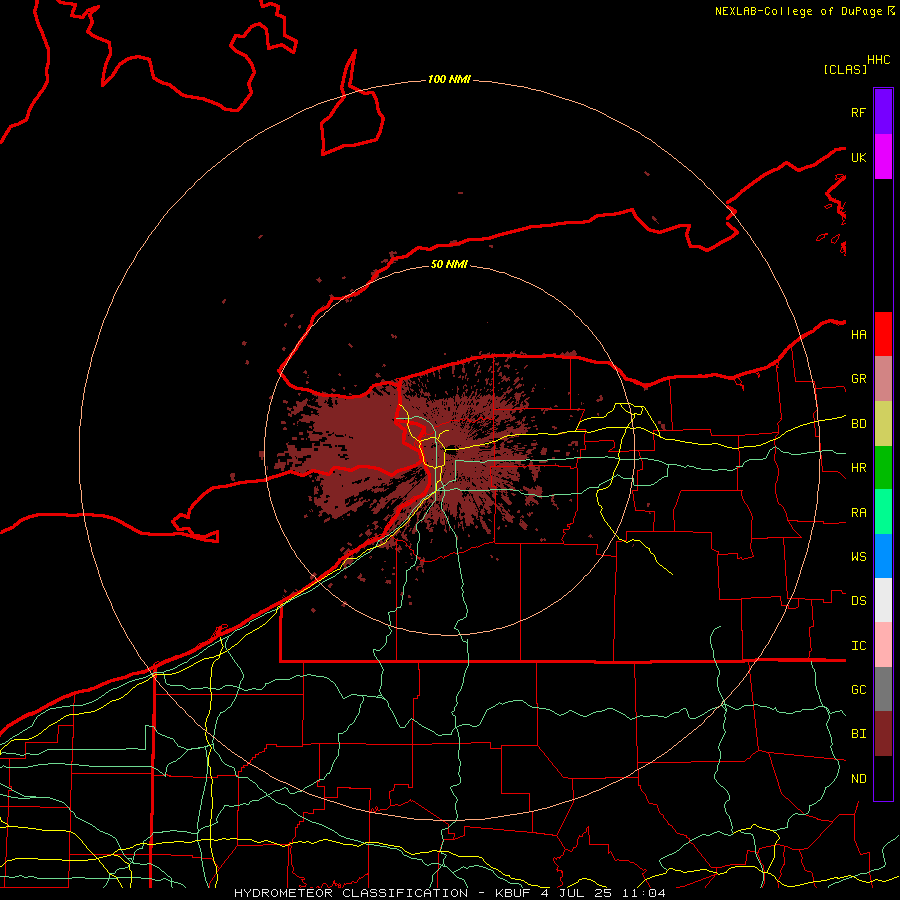Select the GC gray legend swatch

point(883,689)
